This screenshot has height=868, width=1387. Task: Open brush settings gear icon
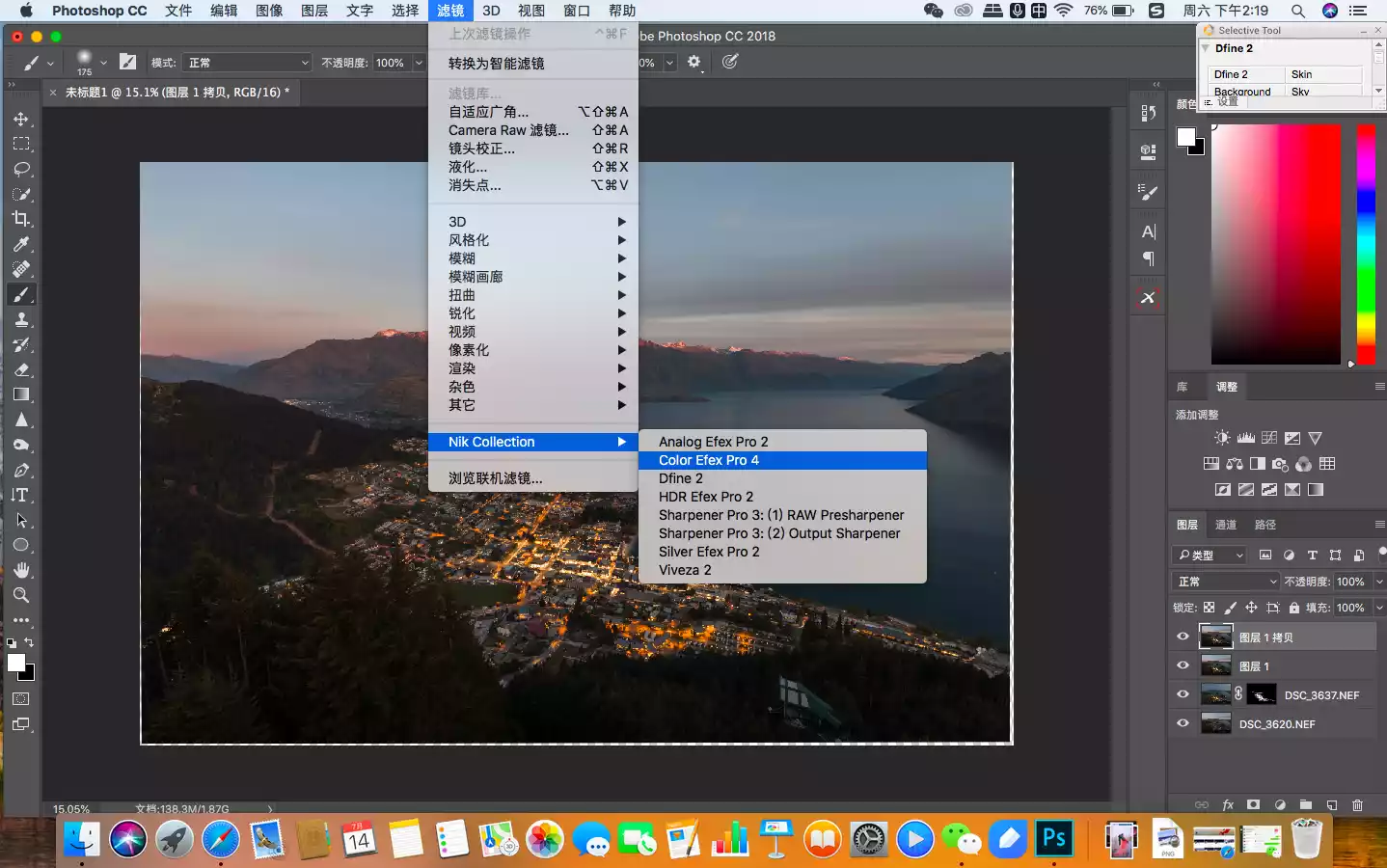coord(693,62)
